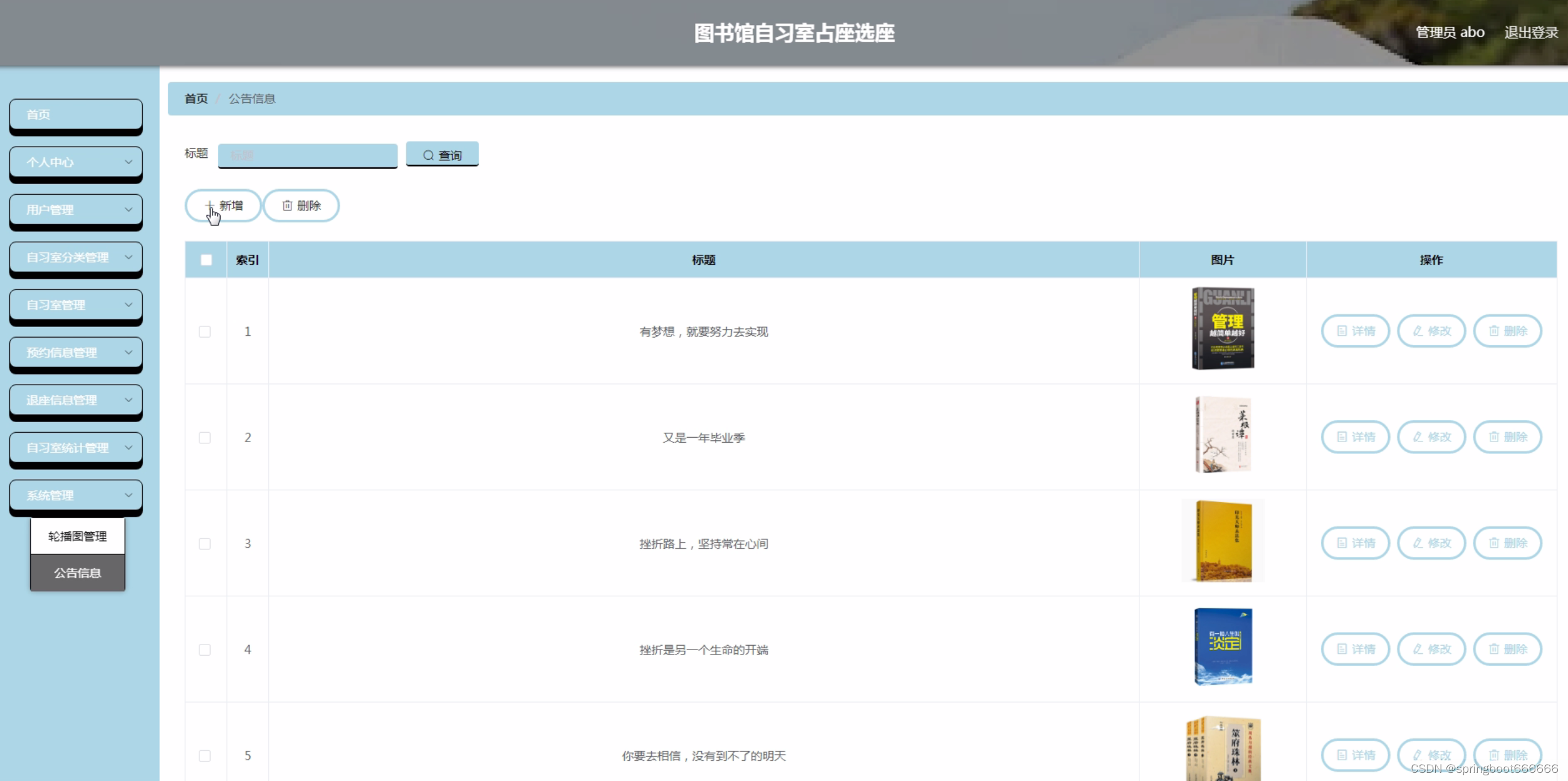Click the 详情 document icon in row 3
The image size is (1568, 781).
(x=1342, y=543)
